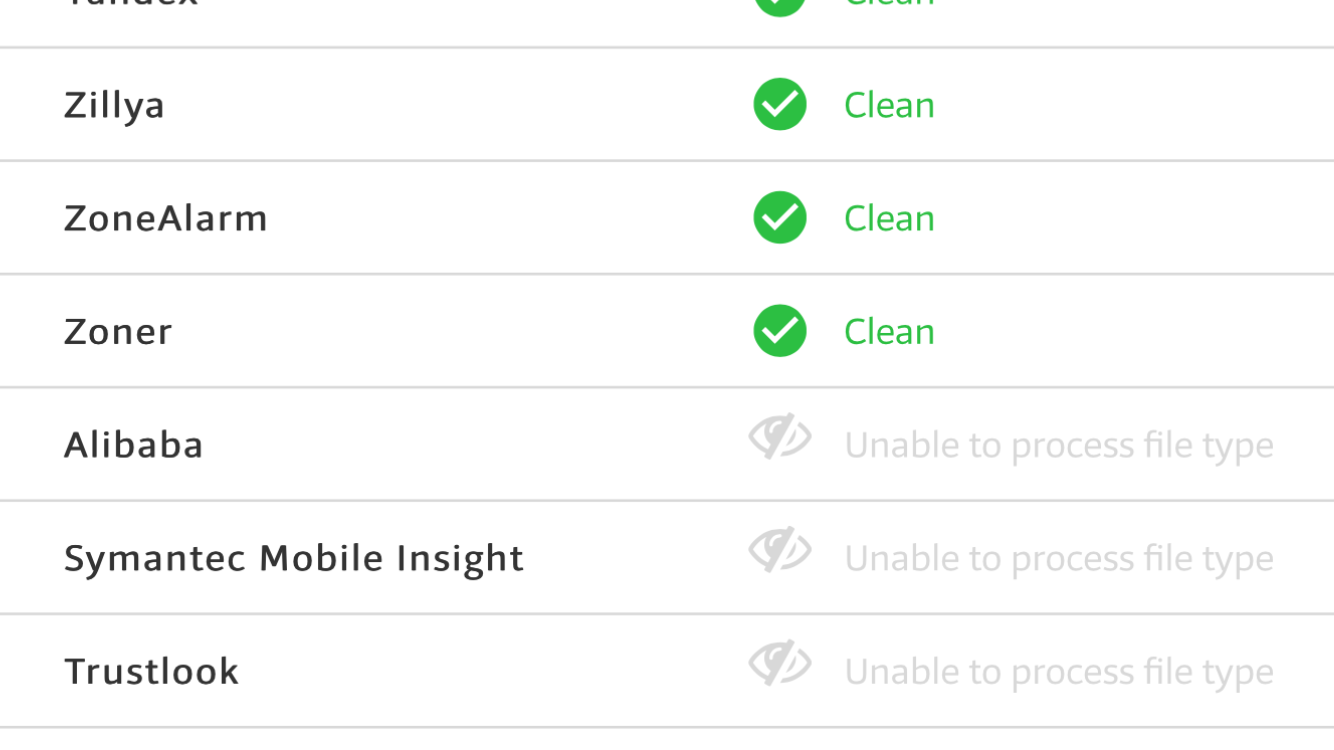Click the Clean result text for Zillya
Image resolution: width=1334 pixels, height=750 pixels.
tap(889, 105)
